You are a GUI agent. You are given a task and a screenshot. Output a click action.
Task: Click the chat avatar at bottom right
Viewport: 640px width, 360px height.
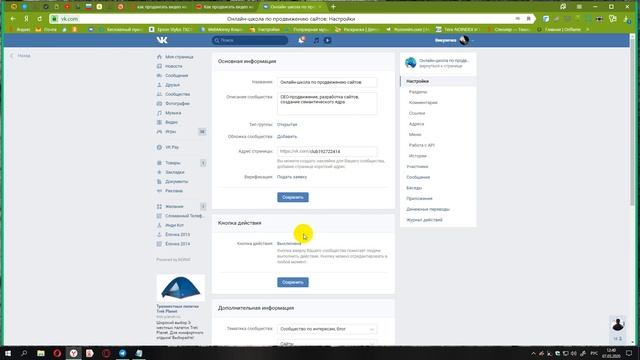click(618, 324)
